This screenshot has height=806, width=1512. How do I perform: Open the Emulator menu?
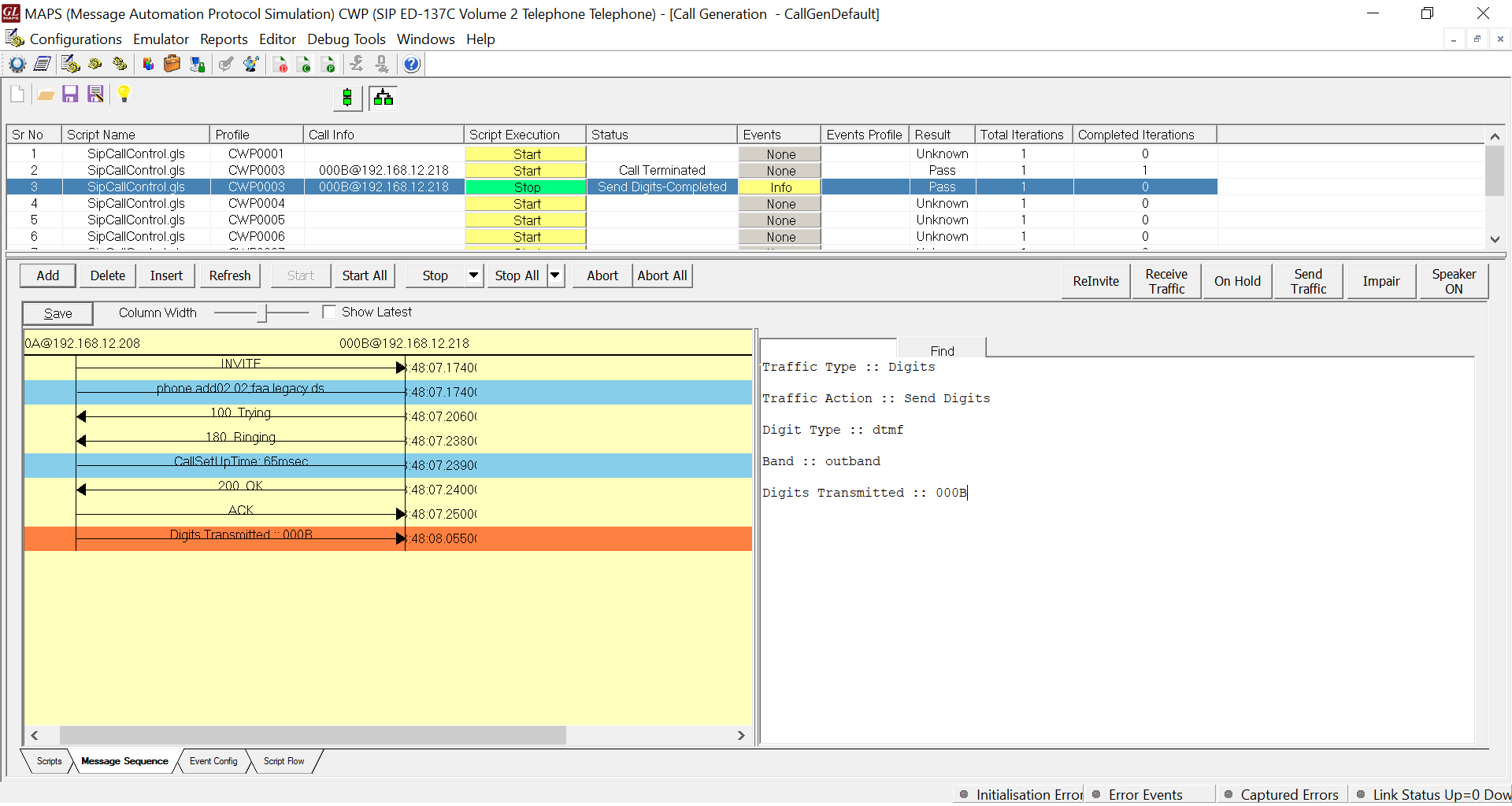coord(161,39)
